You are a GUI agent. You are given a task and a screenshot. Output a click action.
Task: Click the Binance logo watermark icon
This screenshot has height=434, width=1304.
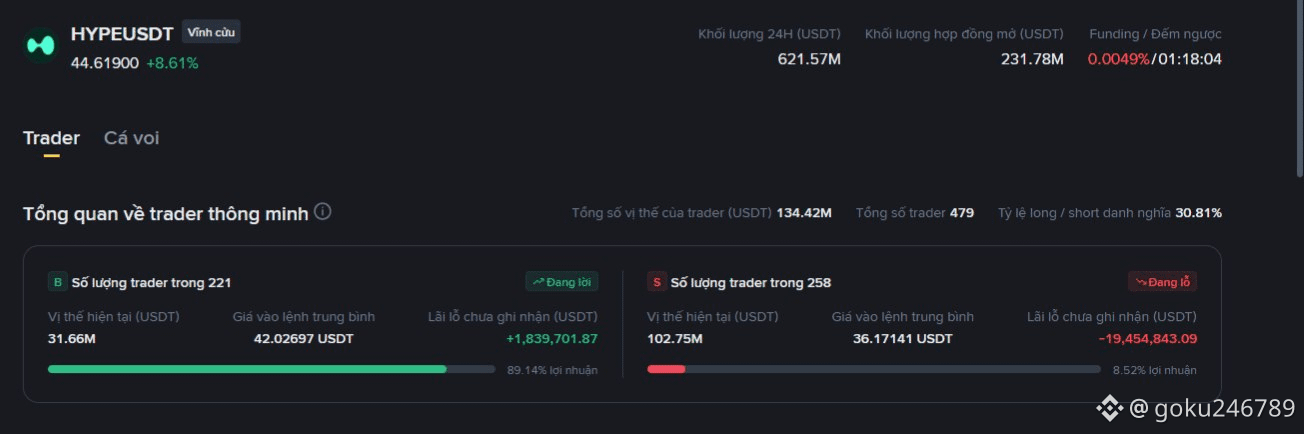tap(1108, 408)
